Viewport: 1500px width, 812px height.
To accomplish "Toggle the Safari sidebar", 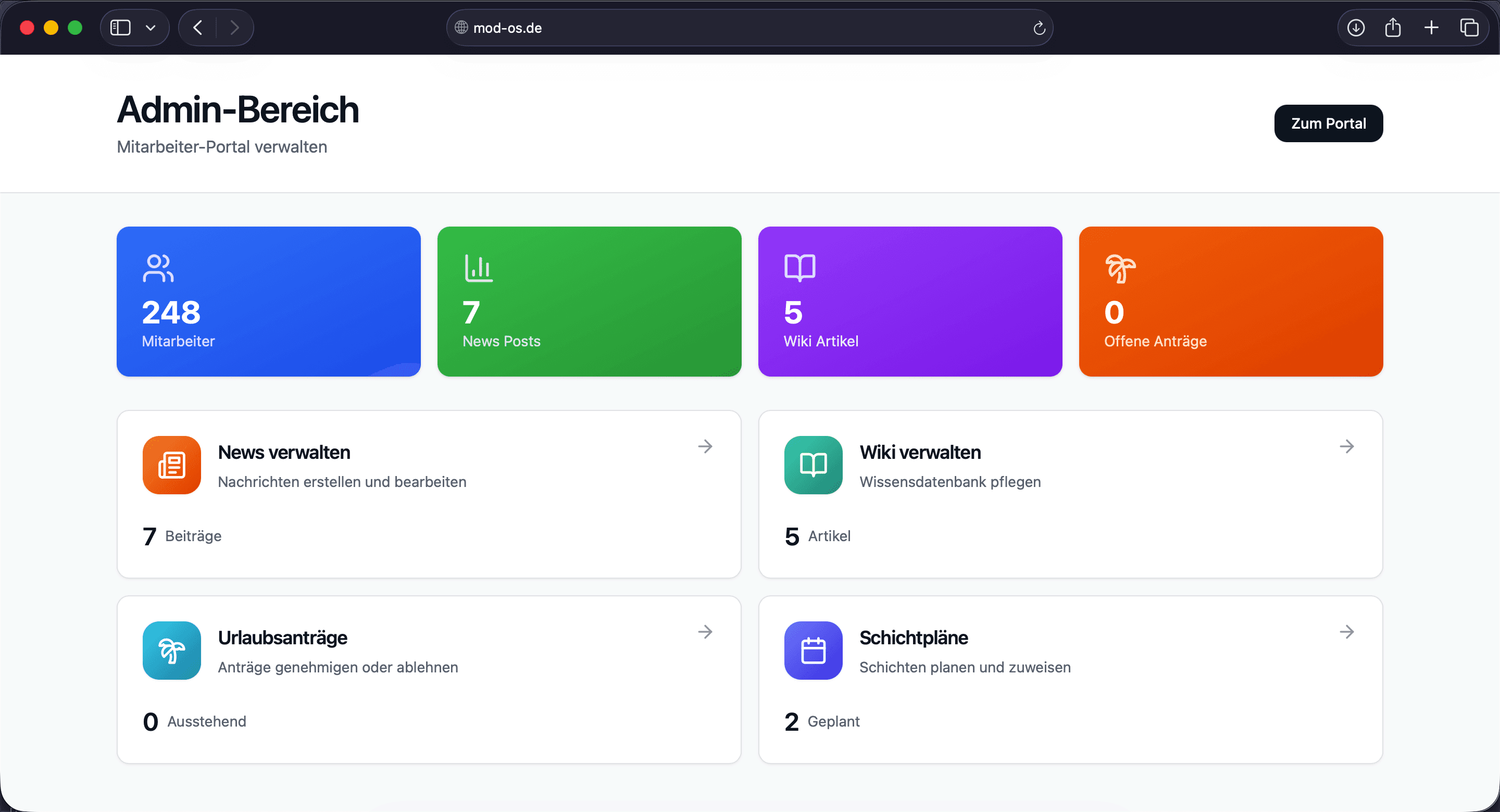I will click(119, 28).
